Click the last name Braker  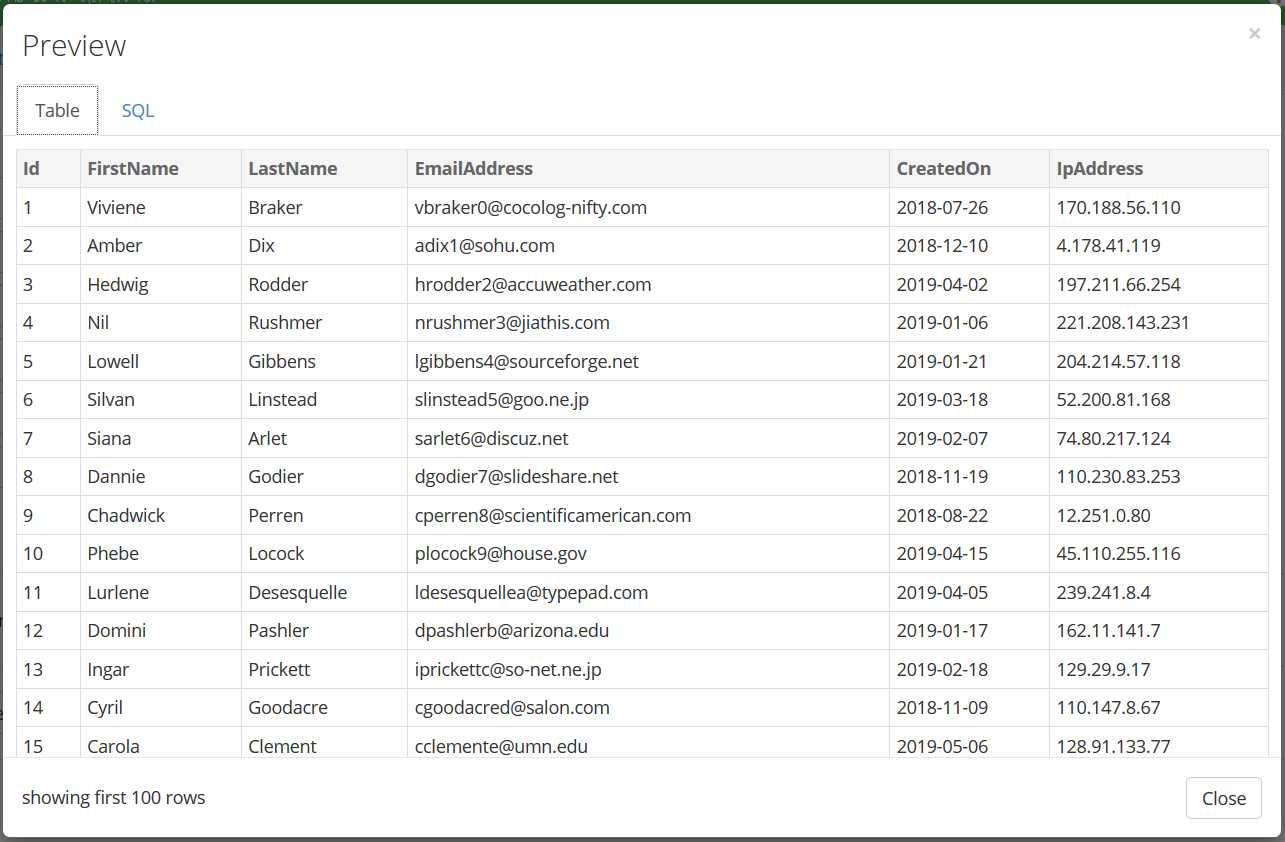tap(275, 208)
